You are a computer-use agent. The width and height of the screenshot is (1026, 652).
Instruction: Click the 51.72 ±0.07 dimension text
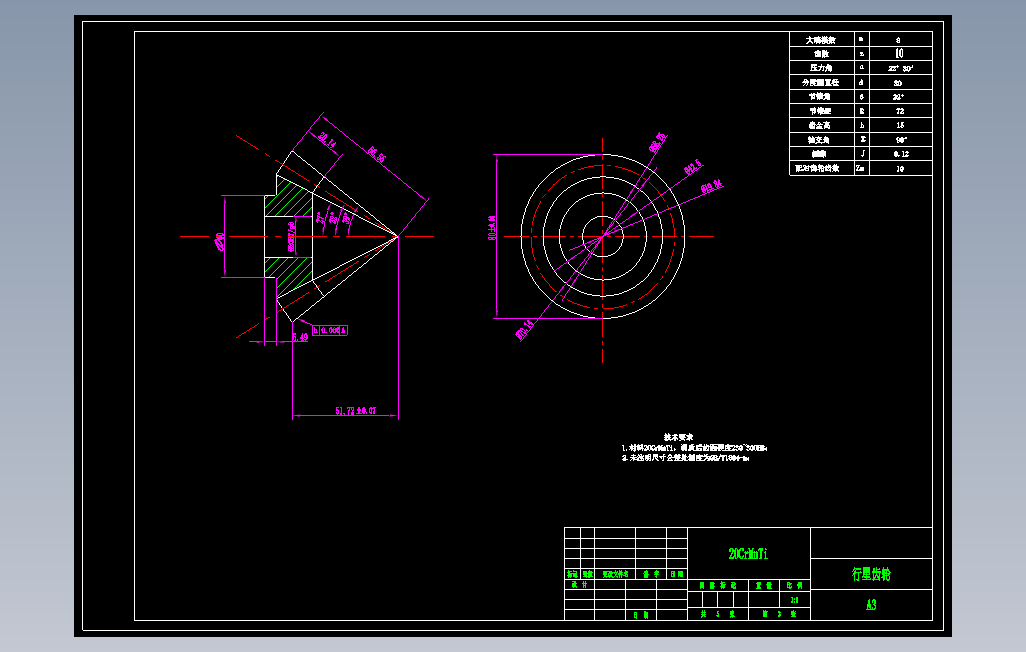[356, 410]
